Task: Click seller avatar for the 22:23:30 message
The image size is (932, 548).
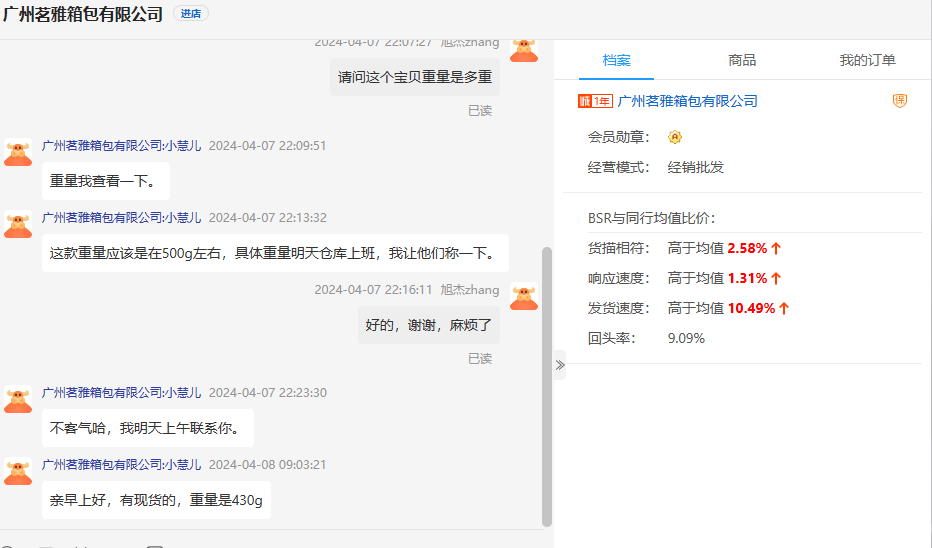Action: (18, 399)
